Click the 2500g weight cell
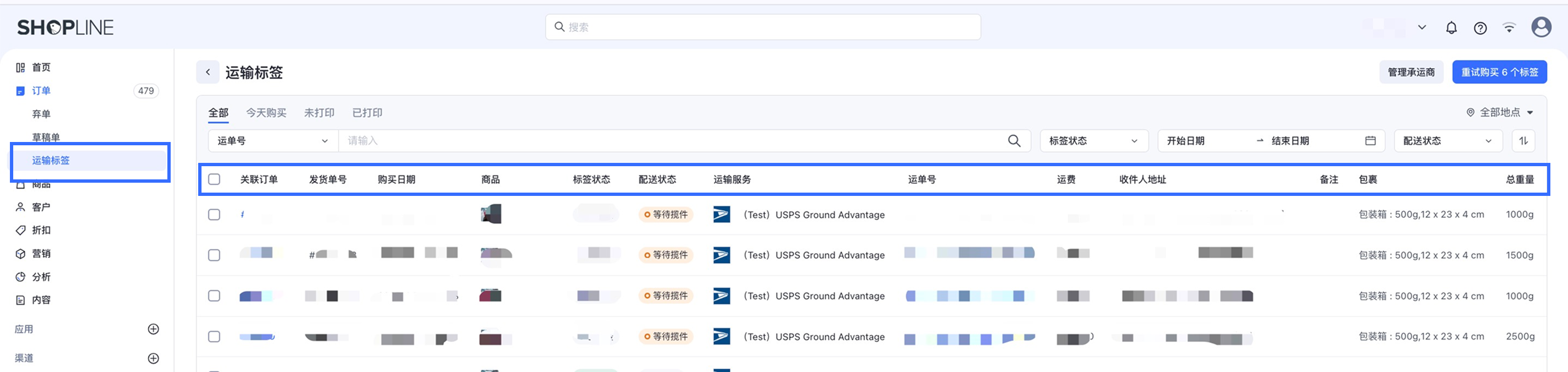Screen dimensions: 1568x372 1520,336
